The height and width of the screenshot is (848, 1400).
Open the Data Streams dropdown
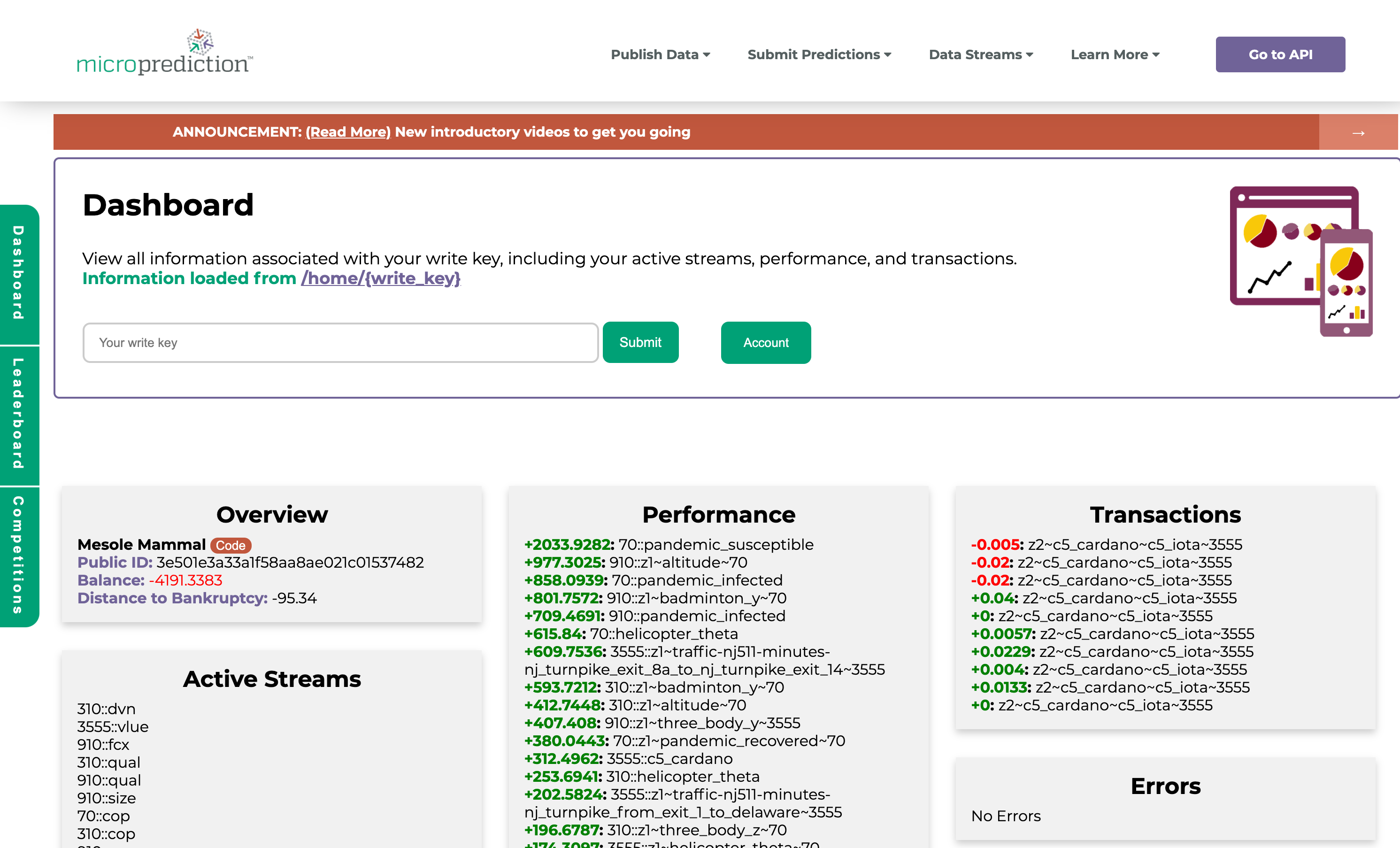(x=981, y=54)
